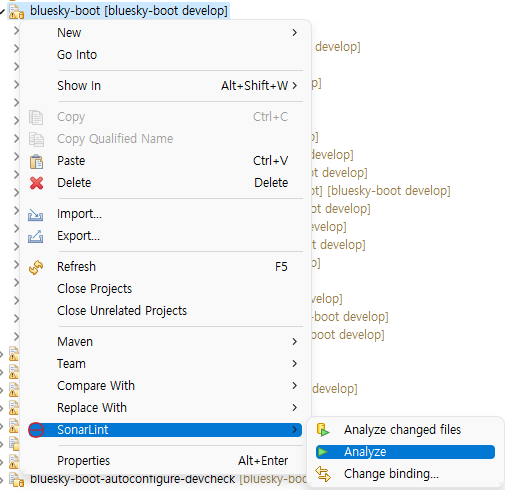
Task: Click the SonarLint submenu arrow
Action: tap(295, 430)
